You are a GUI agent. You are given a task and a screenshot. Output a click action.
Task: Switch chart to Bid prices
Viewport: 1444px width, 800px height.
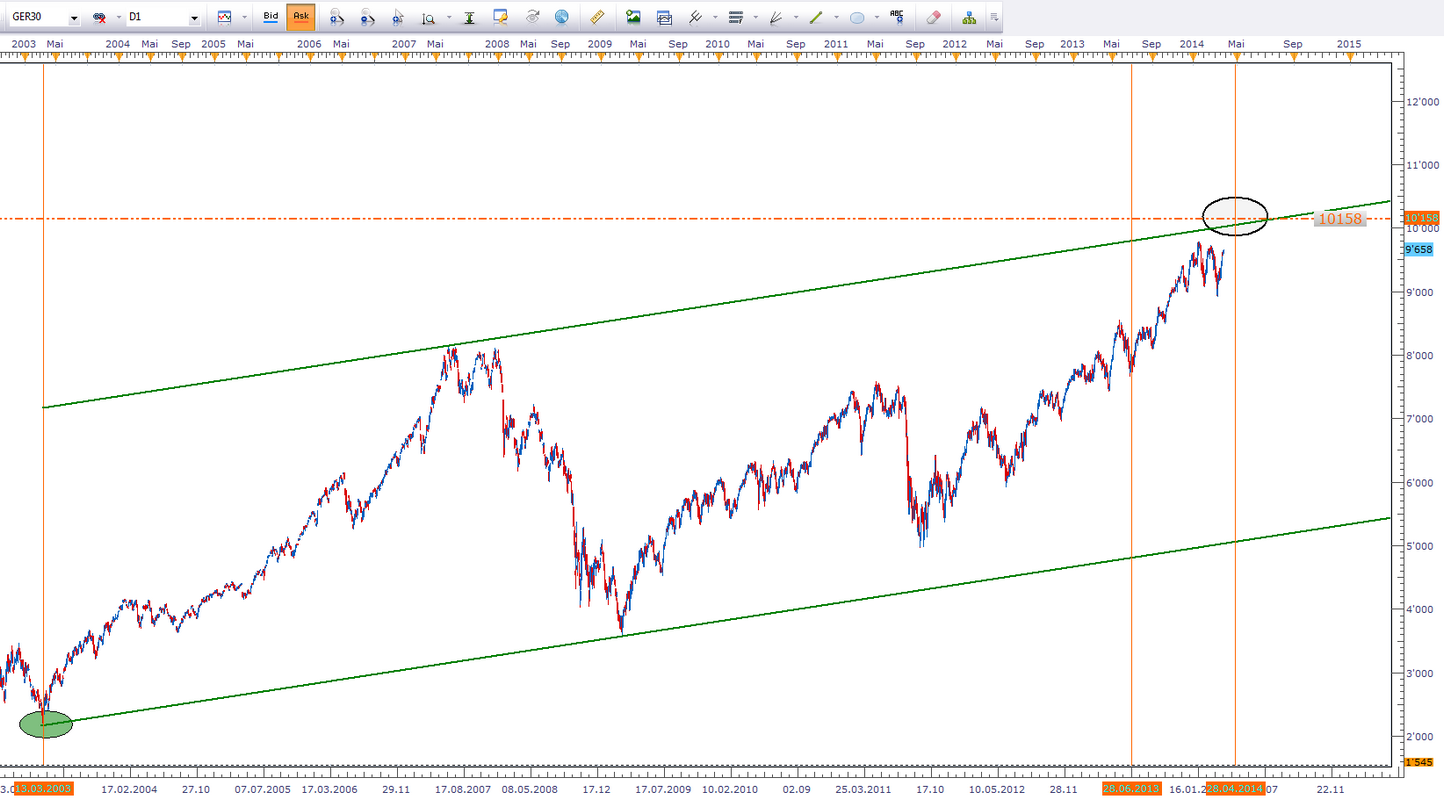coord(271,17)
